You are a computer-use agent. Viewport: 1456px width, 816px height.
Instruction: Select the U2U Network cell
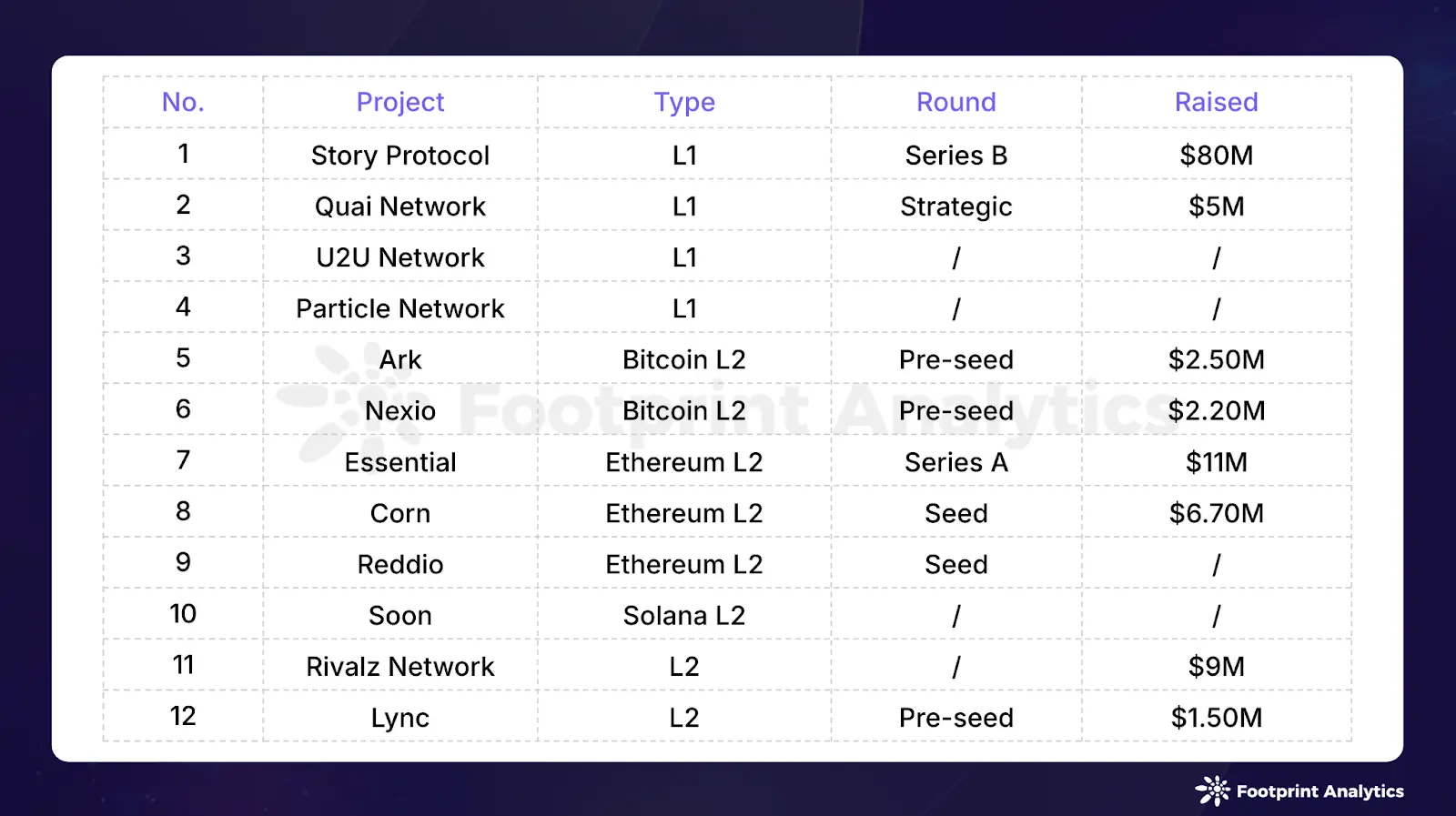[x=400, y=257]
